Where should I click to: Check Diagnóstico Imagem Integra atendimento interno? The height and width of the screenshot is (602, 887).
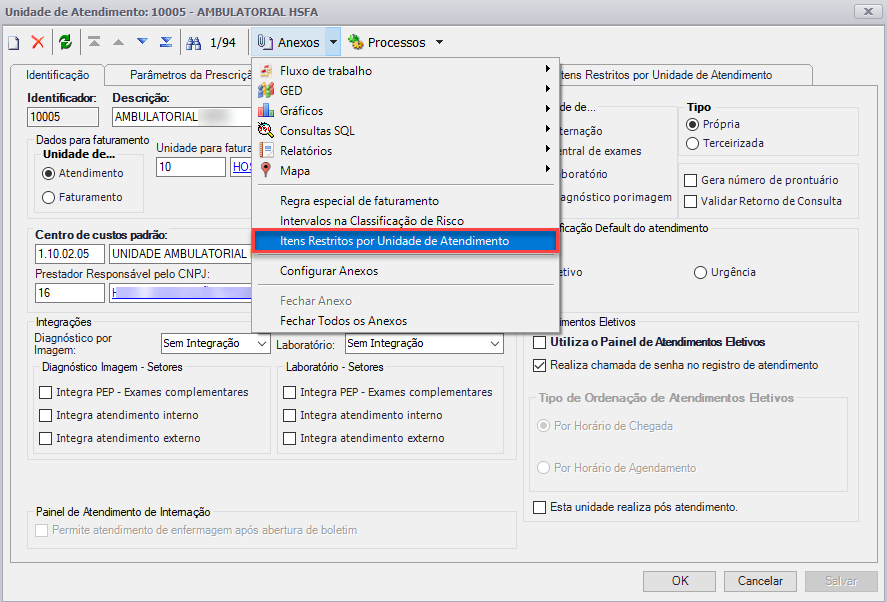(46, 415)
